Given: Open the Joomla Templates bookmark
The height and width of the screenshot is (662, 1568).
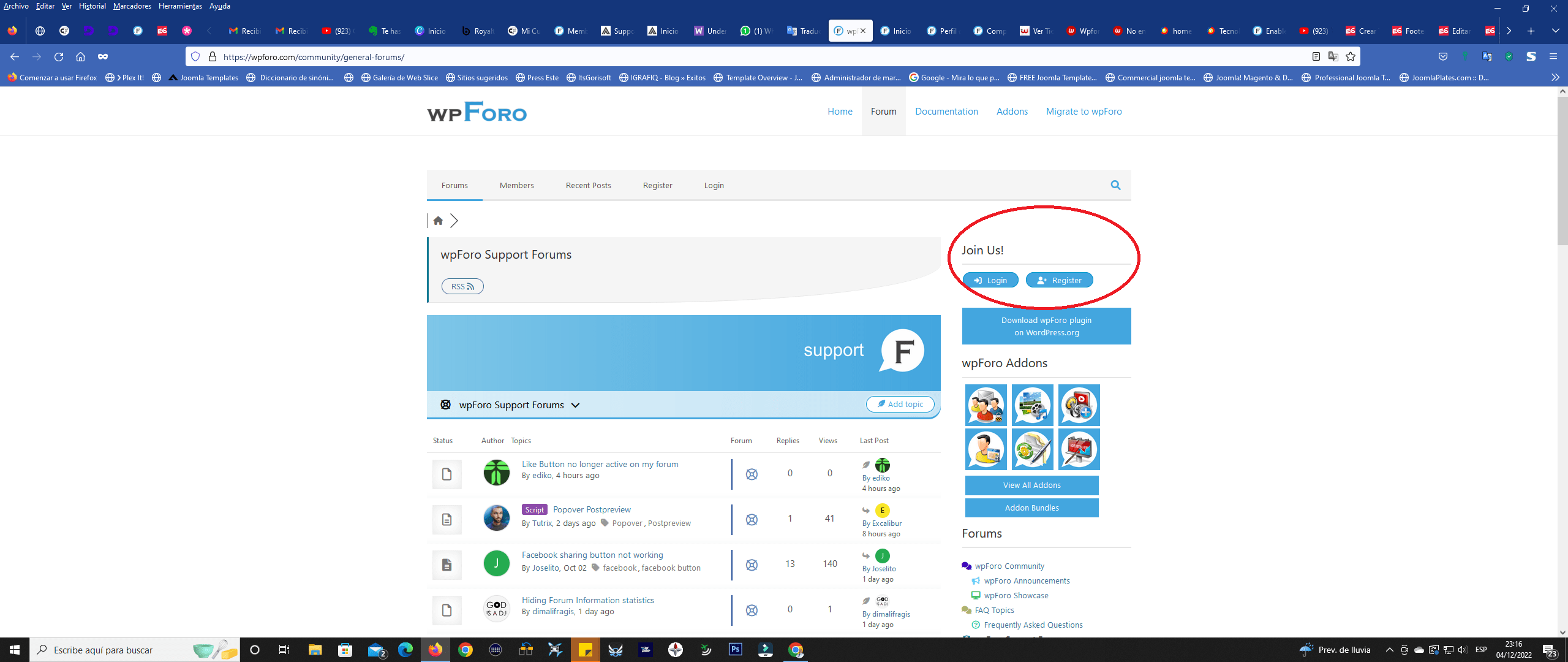Looking at the screenshot, I should (x=203, y=77).
